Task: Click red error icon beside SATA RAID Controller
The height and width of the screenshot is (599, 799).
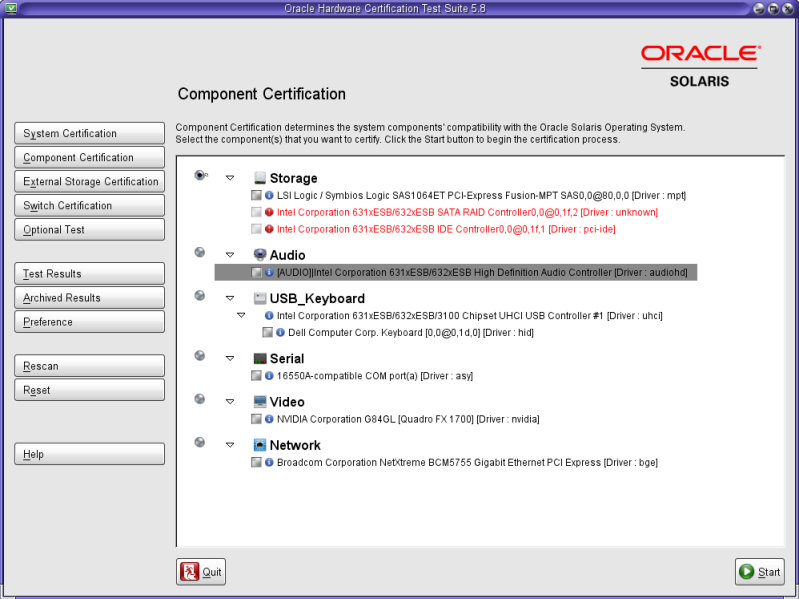Action: tap(269, 212)
